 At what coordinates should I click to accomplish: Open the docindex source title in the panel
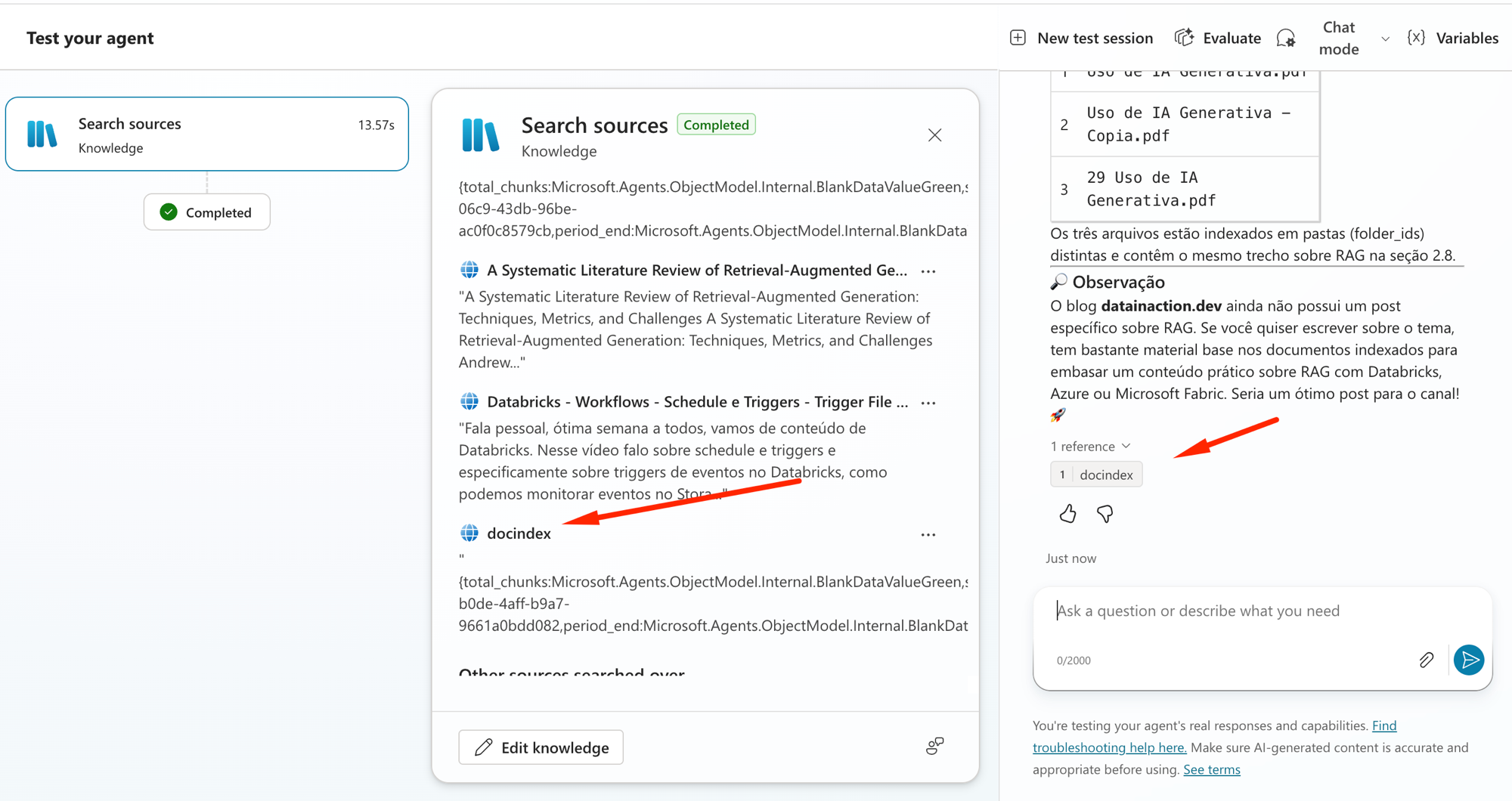tap(519, 533)
